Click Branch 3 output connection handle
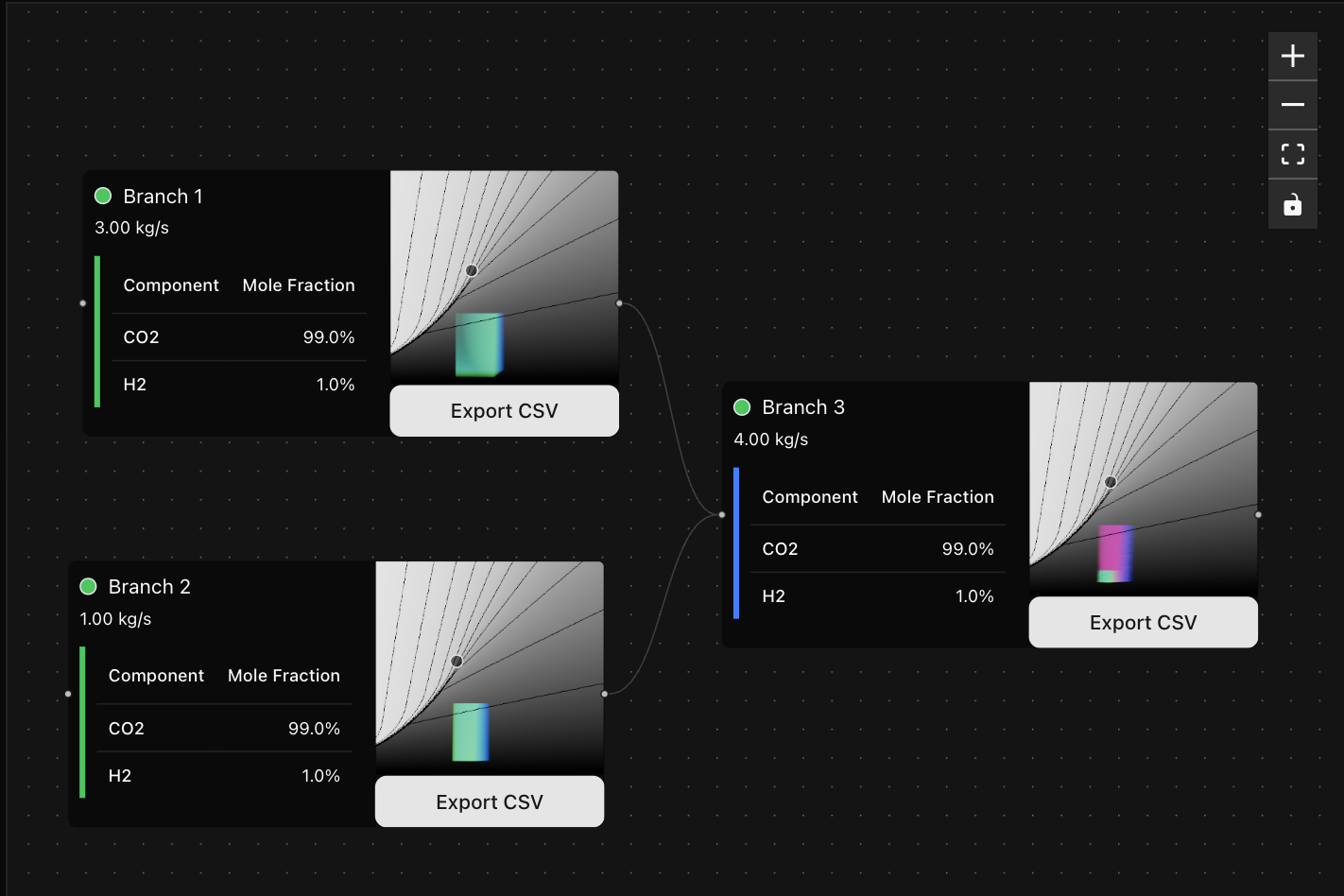 [x=1258, y=515]
